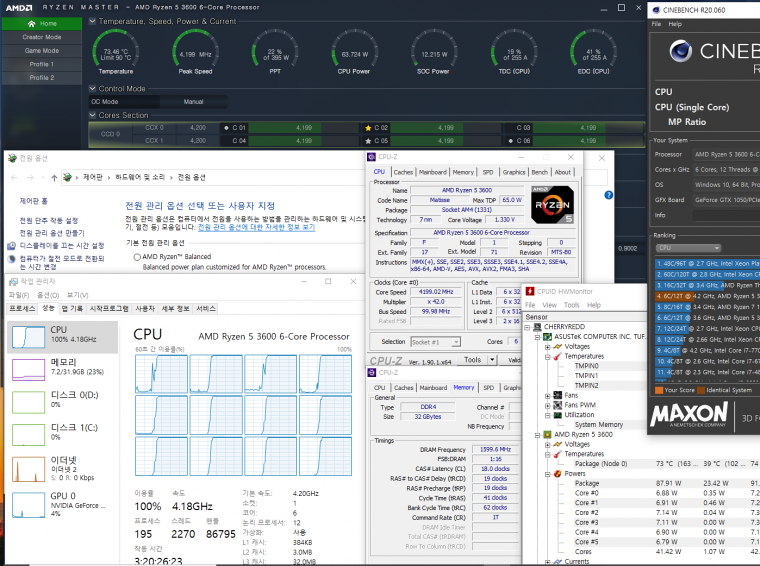Click the dot marker beside core C 06
Viewport: 760px width, 566px height.
pyautogui.click(x=511, y=141)
